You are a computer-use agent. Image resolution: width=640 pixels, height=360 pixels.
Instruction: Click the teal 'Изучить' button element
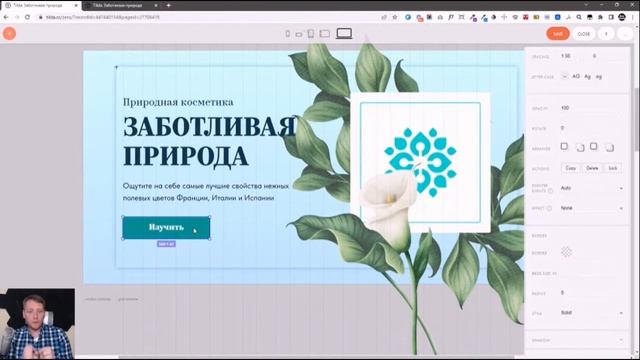166,227
